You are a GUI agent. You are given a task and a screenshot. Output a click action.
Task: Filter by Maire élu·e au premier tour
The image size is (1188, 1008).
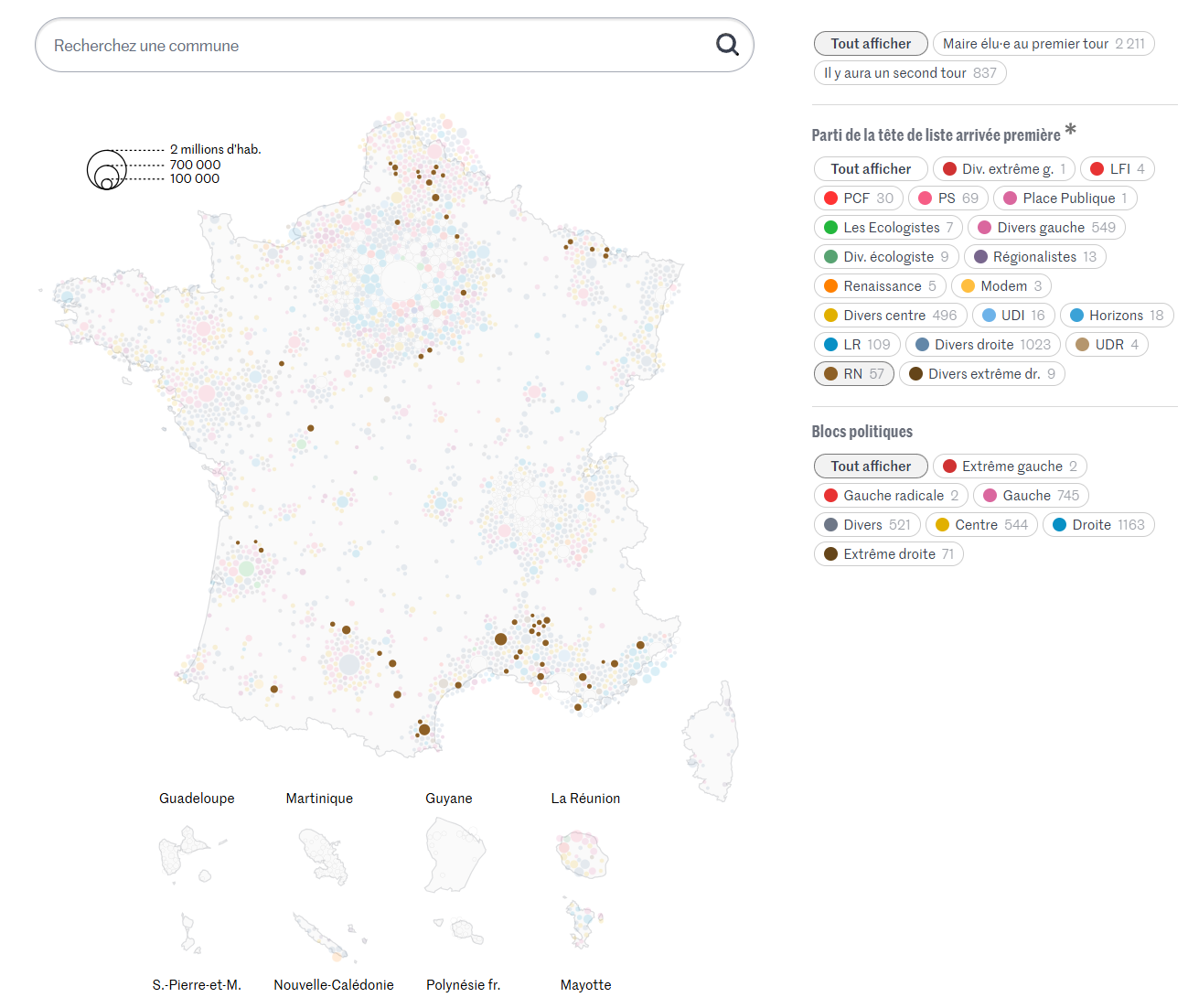pyautogui.click(x=1044, y=44)
